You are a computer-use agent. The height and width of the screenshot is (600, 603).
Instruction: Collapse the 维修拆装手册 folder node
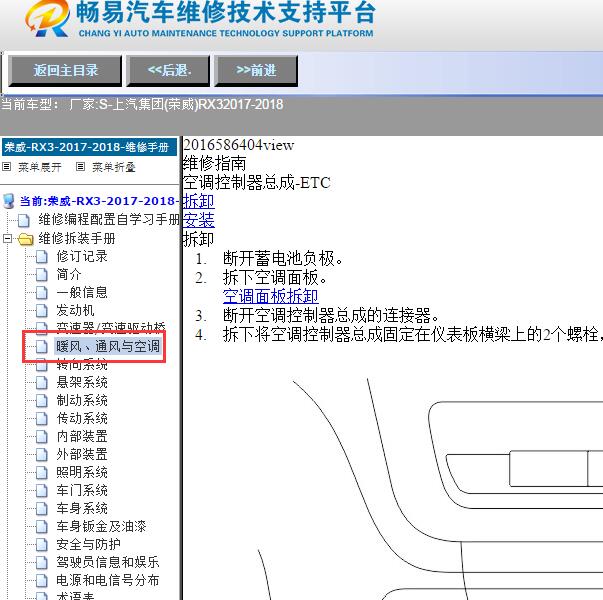point(7,238)
